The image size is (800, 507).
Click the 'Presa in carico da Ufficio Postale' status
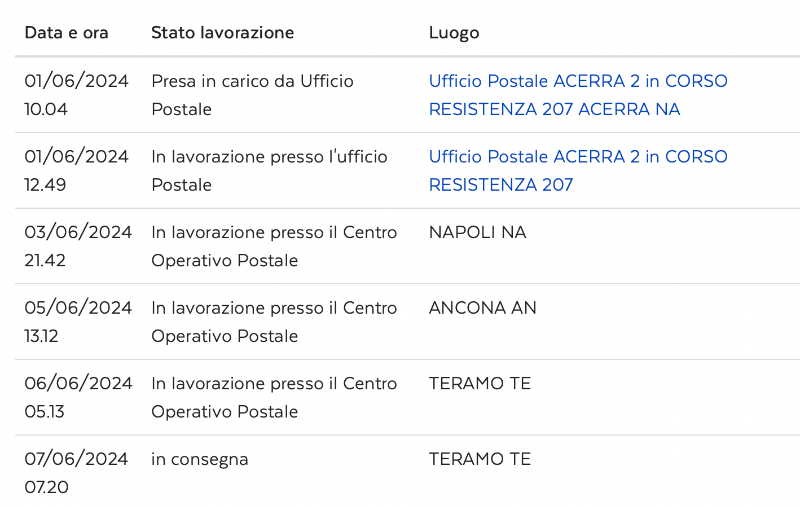pyautogui.click(x=252, y=95)
